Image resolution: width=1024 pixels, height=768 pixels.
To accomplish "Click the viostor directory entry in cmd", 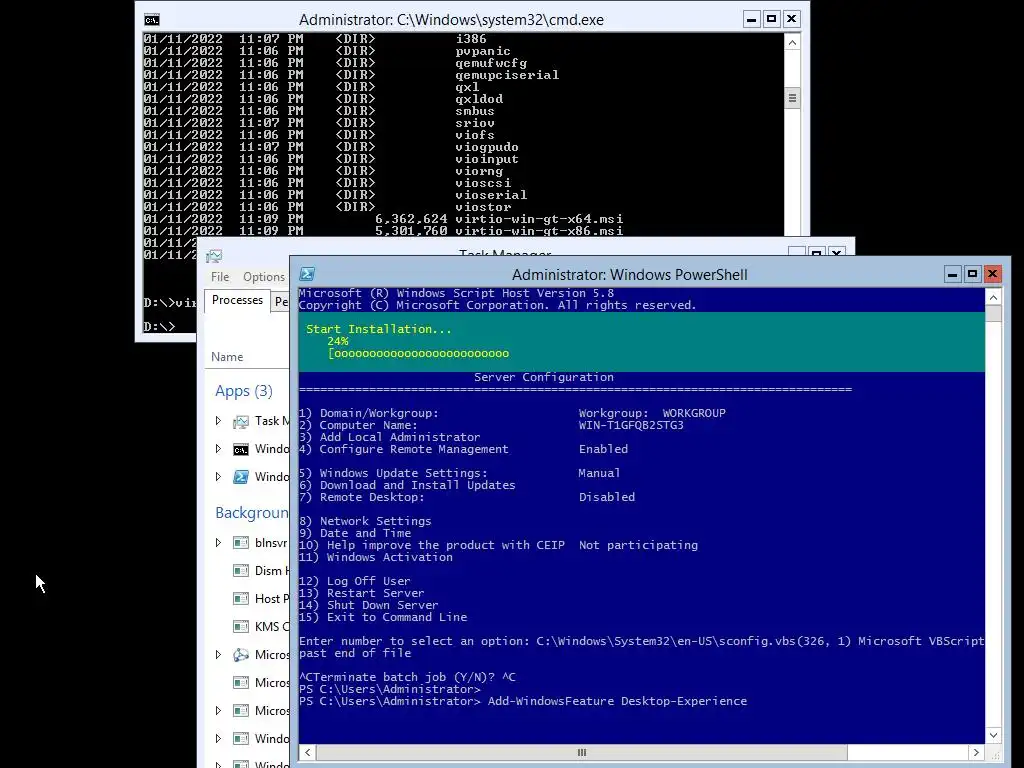I will pyautogui.click(x=483, y=207).
